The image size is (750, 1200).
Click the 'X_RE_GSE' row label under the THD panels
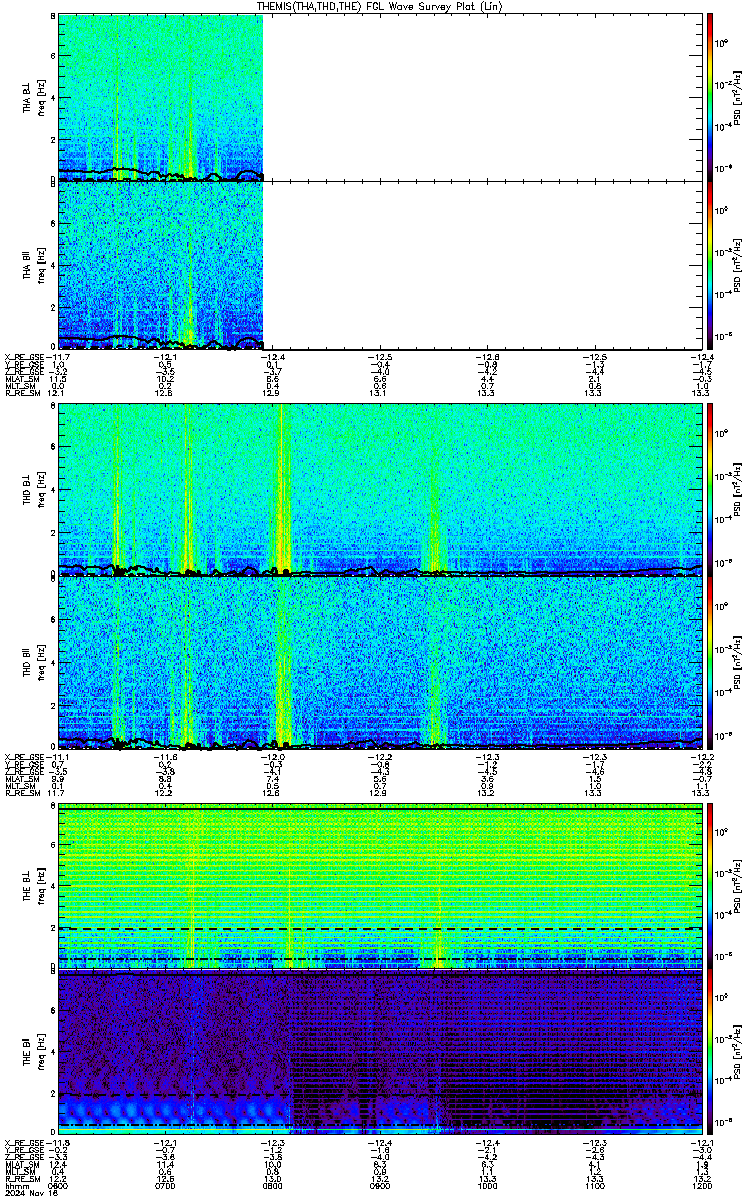[24, 755]
